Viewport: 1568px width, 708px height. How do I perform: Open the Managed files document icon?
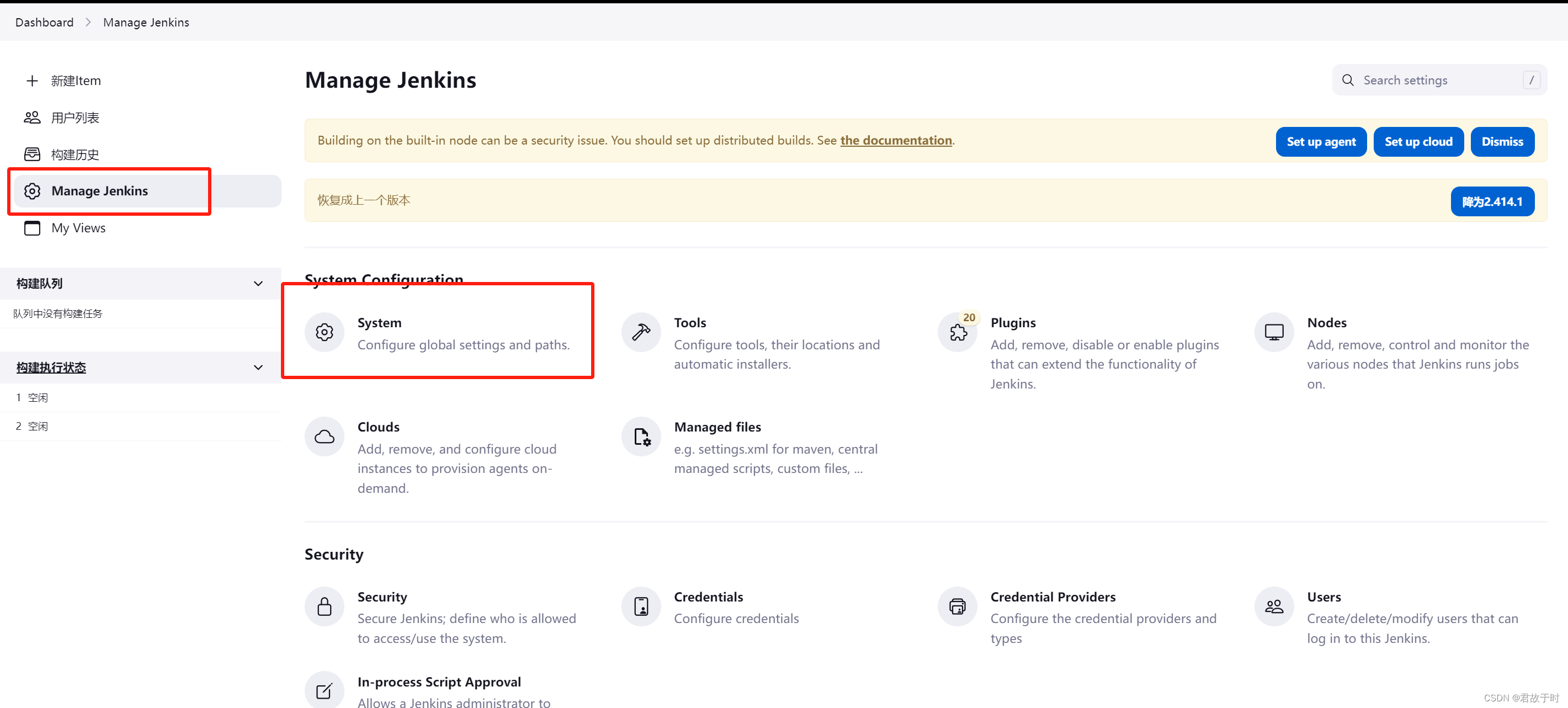[x=641, y=436]
